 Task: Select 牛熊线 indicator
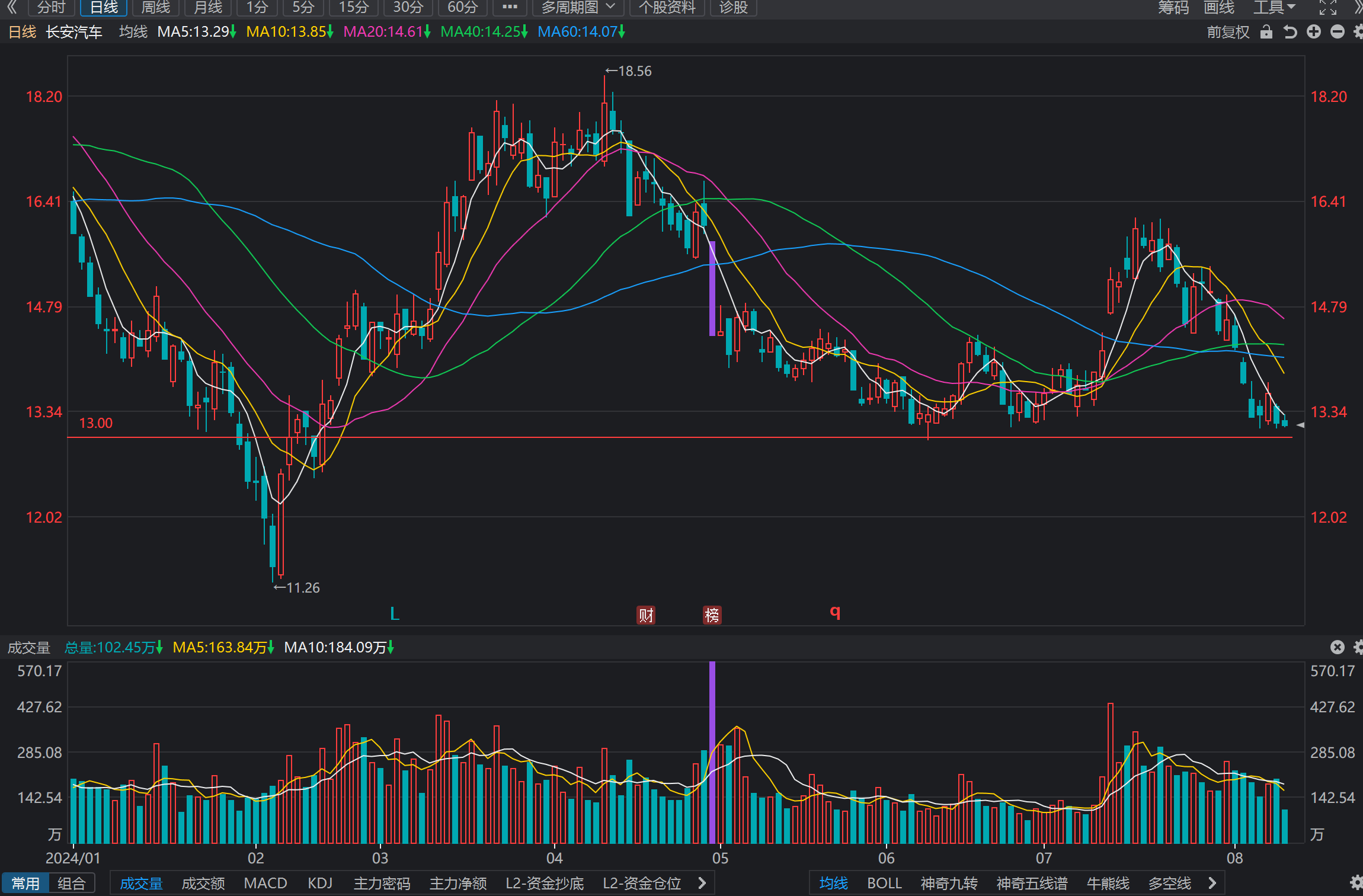[x=1108, y=884]
